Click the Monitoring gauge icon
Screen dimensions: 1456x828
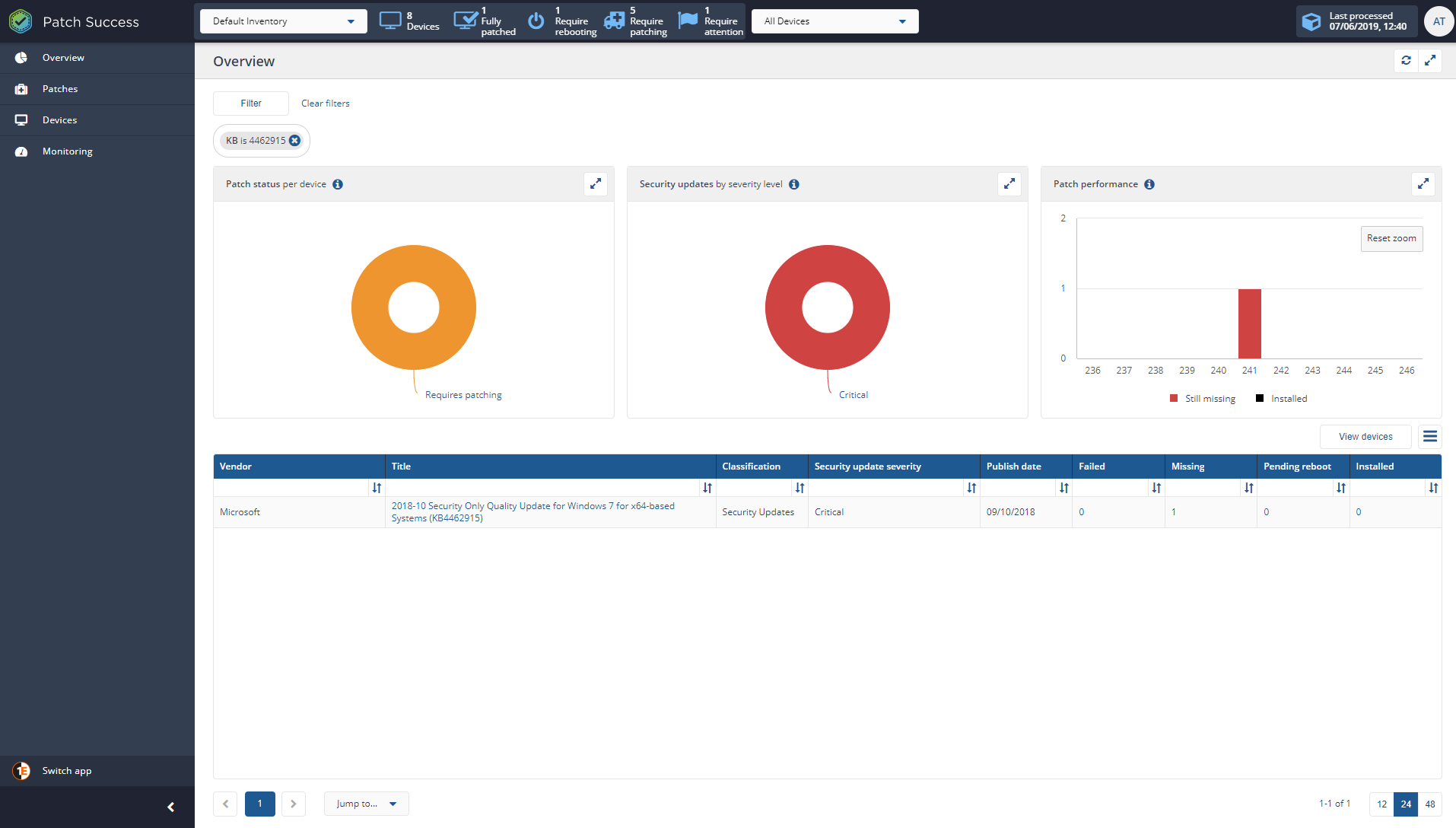point(21,151)
